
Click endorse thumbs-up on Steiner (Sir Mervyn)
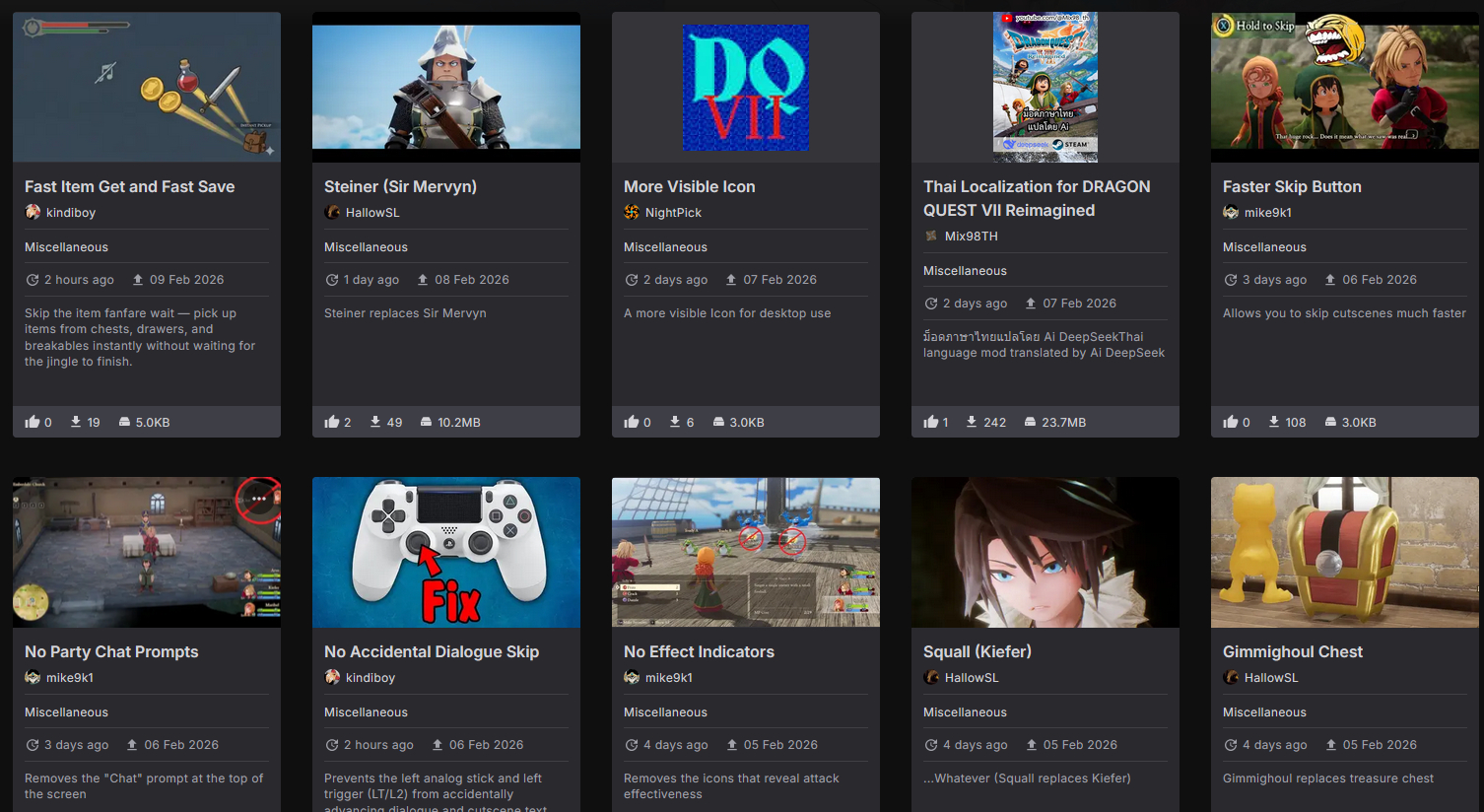pyautogui.click(x=332, y=422)
